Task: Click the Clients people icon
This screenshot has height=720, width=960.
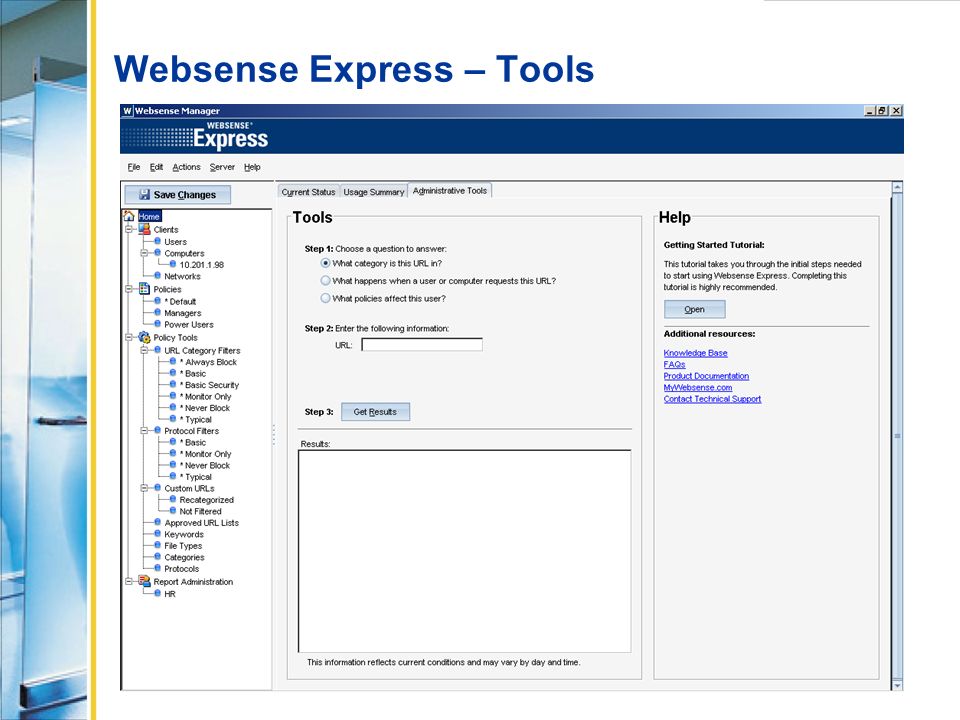Action: click(144, 229)
